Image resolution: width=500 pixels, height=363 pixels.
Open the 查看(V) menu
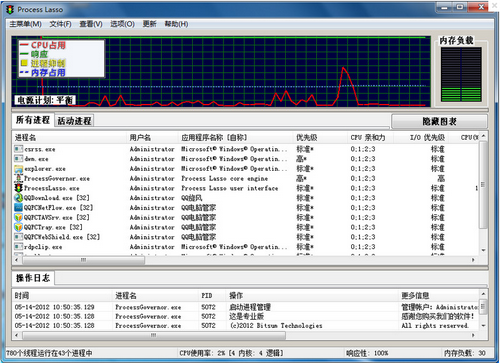point(91,24)
